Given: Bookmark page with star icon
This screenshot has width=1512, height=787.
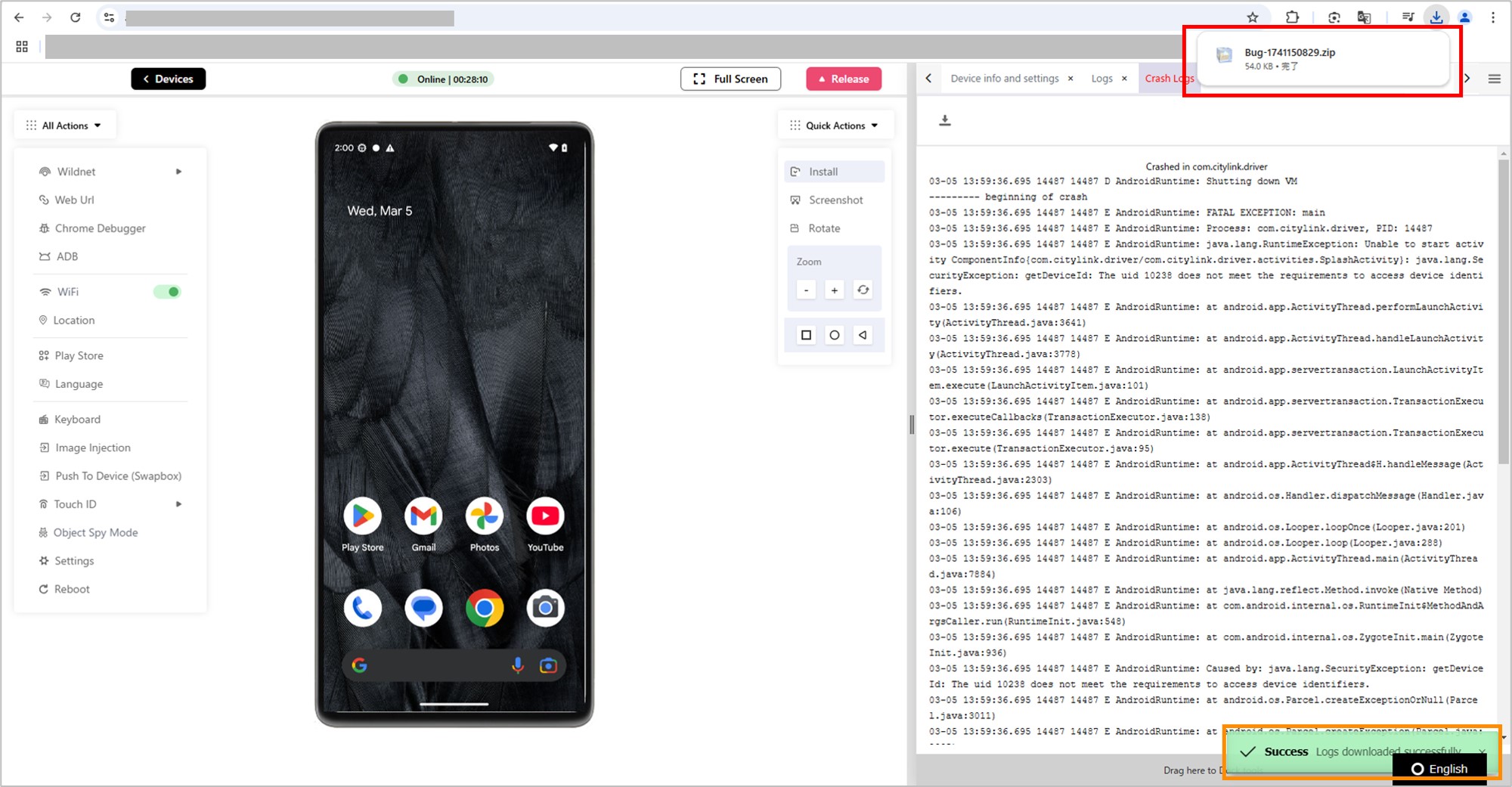Looking at the screenshot, I should tap(1253, 17).
